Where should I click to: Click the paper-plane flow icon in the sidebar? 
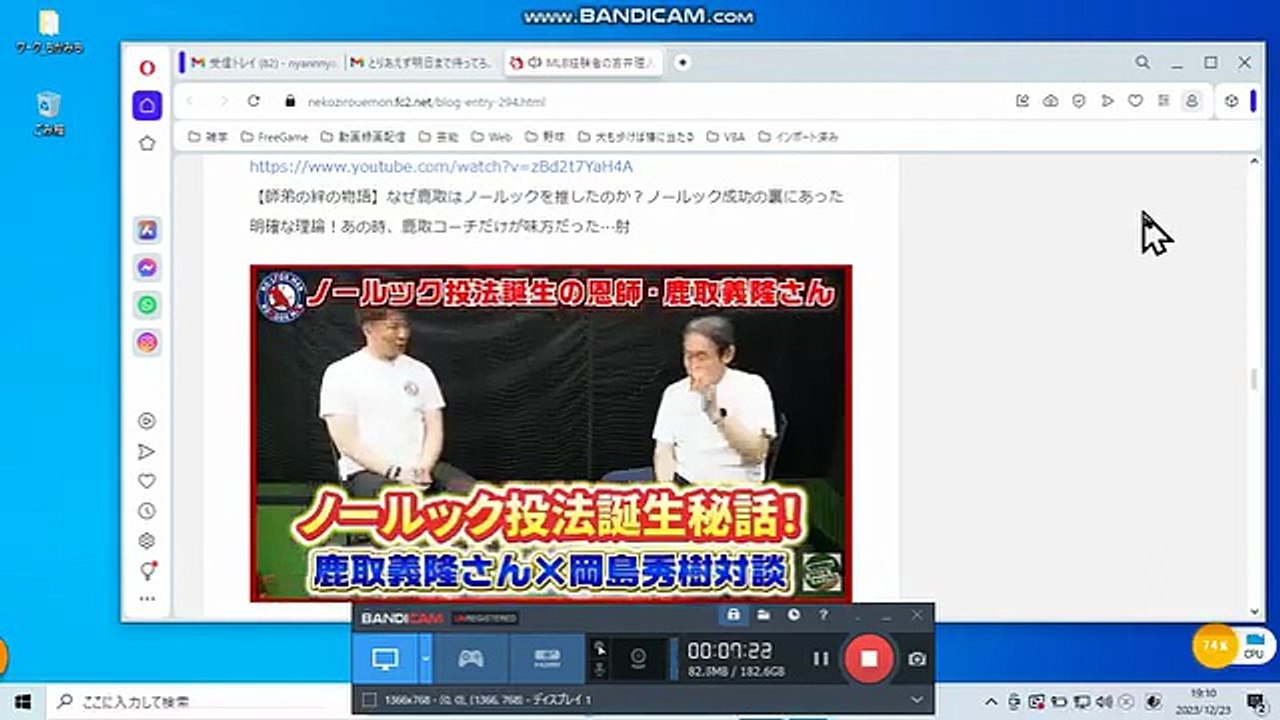pos(147,452)
